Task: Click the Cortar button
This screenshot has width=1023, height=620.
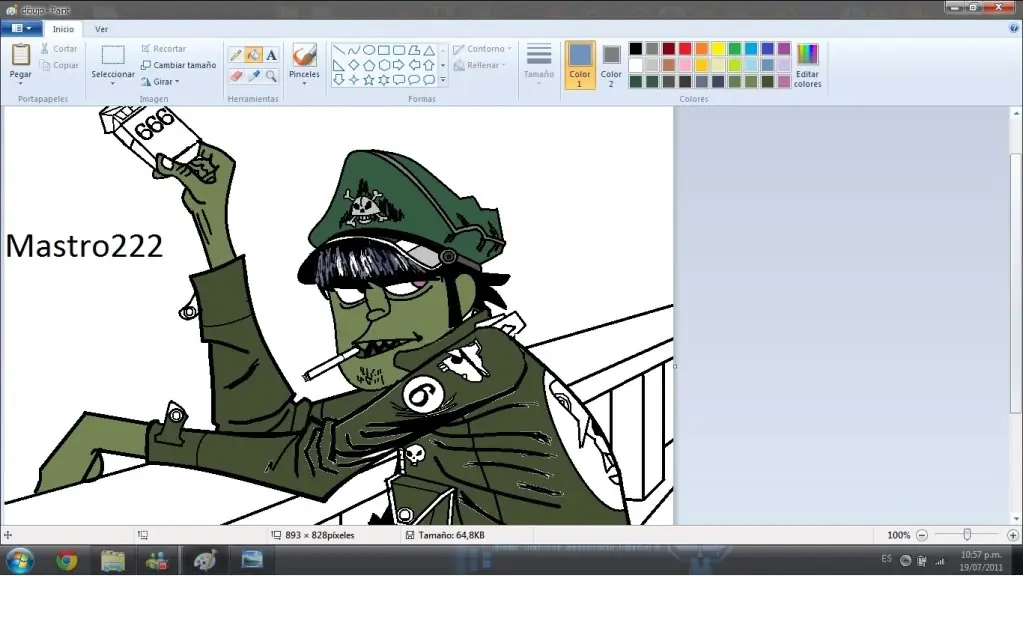Action: 59,49
